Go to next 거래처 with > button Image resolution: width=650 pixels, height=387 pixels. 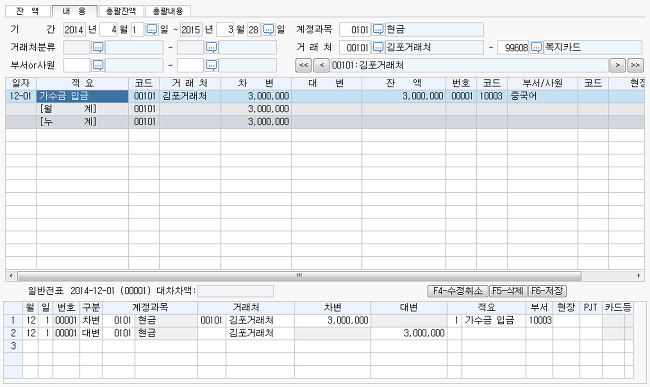[x=617, y=65]
